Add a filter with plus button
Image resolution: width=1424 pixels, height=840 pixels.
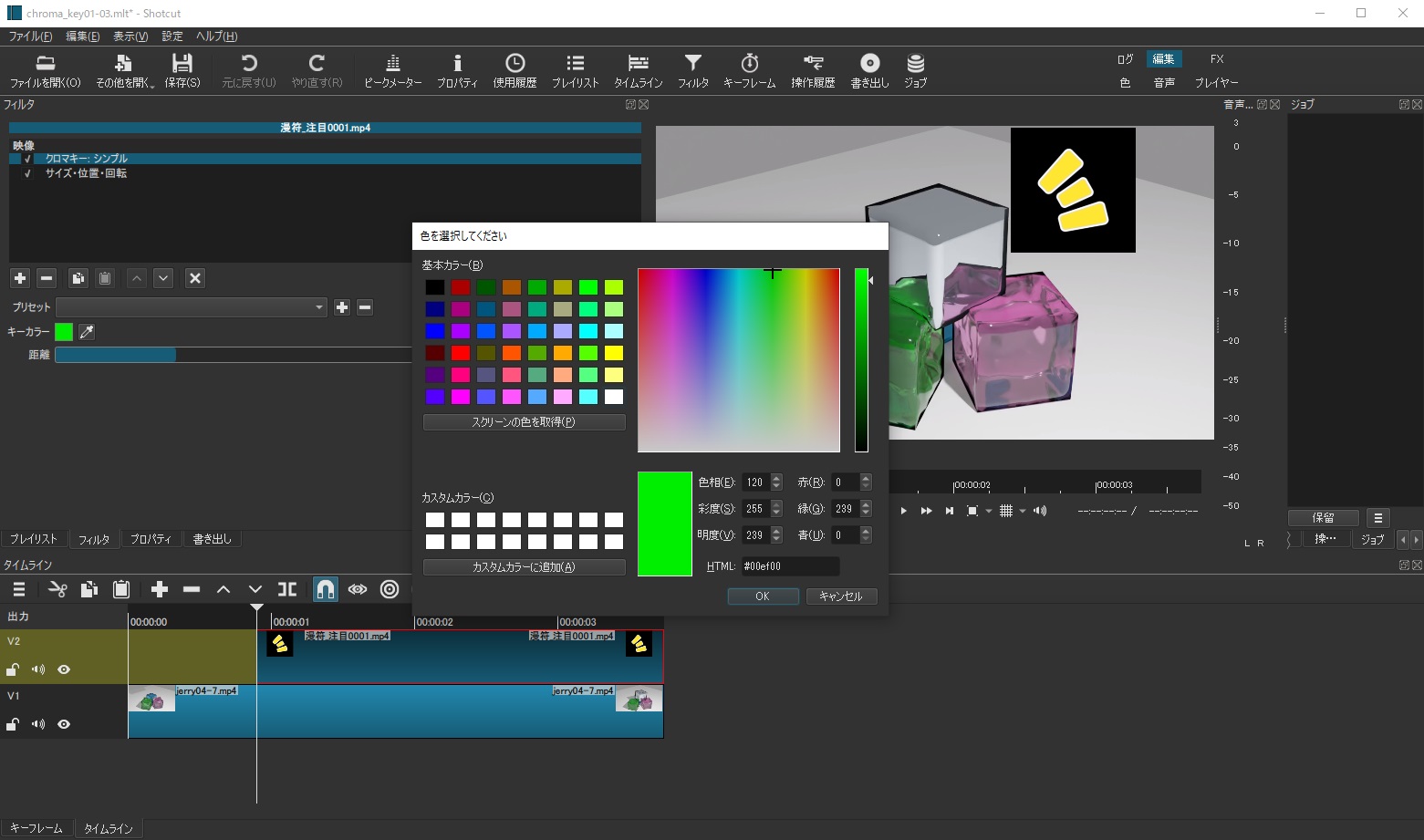pos(20,278)
